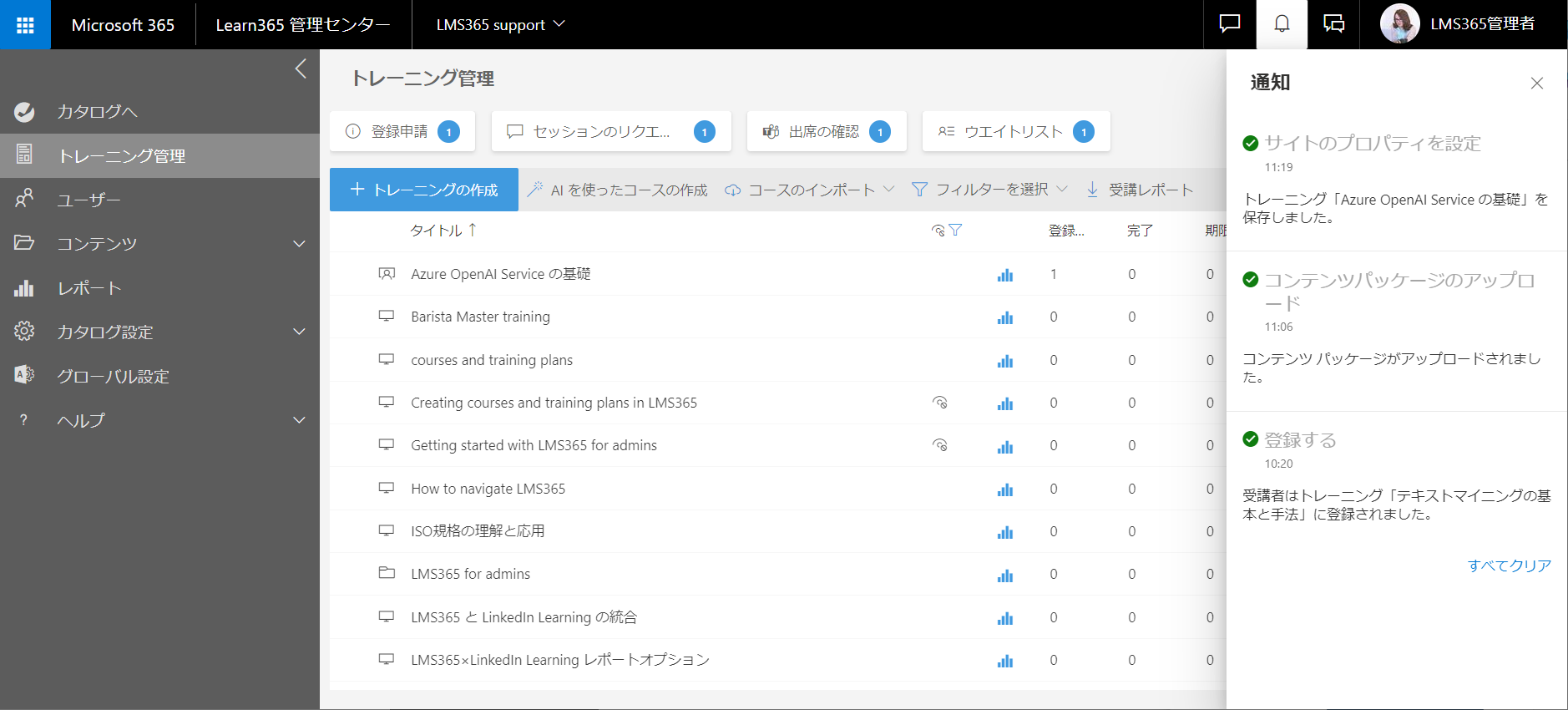Open report chart for LMS365 と LinkedIn Learning

[x=1005, y=618]
